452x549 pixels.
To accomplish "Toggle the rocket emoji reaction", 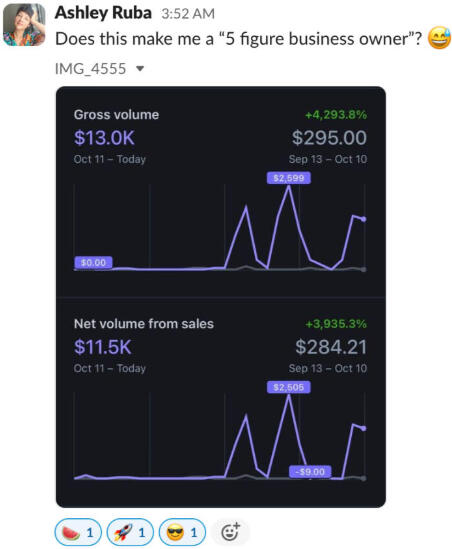I will tap(130, 533).
